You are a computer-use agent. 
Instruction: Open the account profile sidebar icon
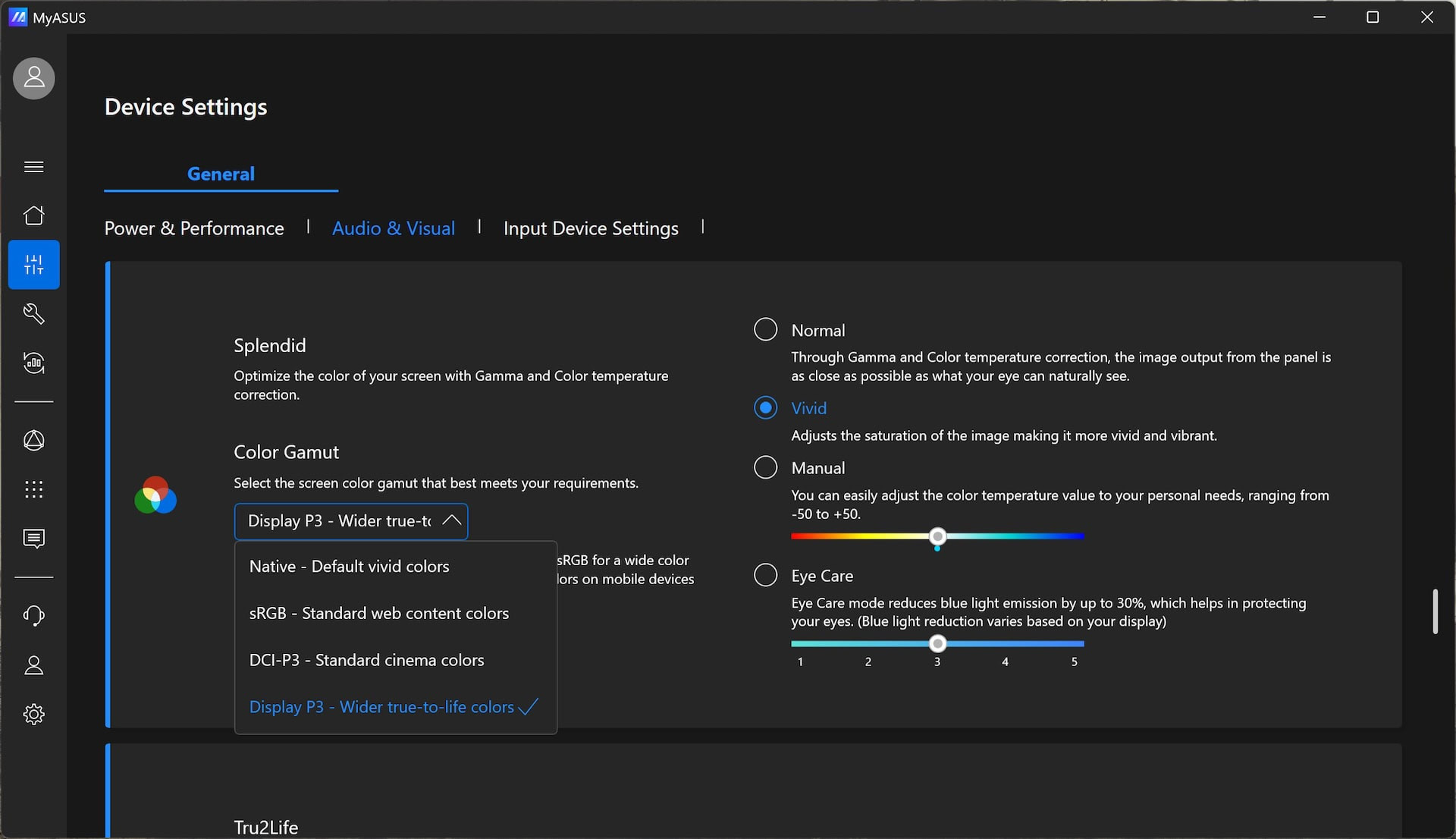click(x=34, y=665)
